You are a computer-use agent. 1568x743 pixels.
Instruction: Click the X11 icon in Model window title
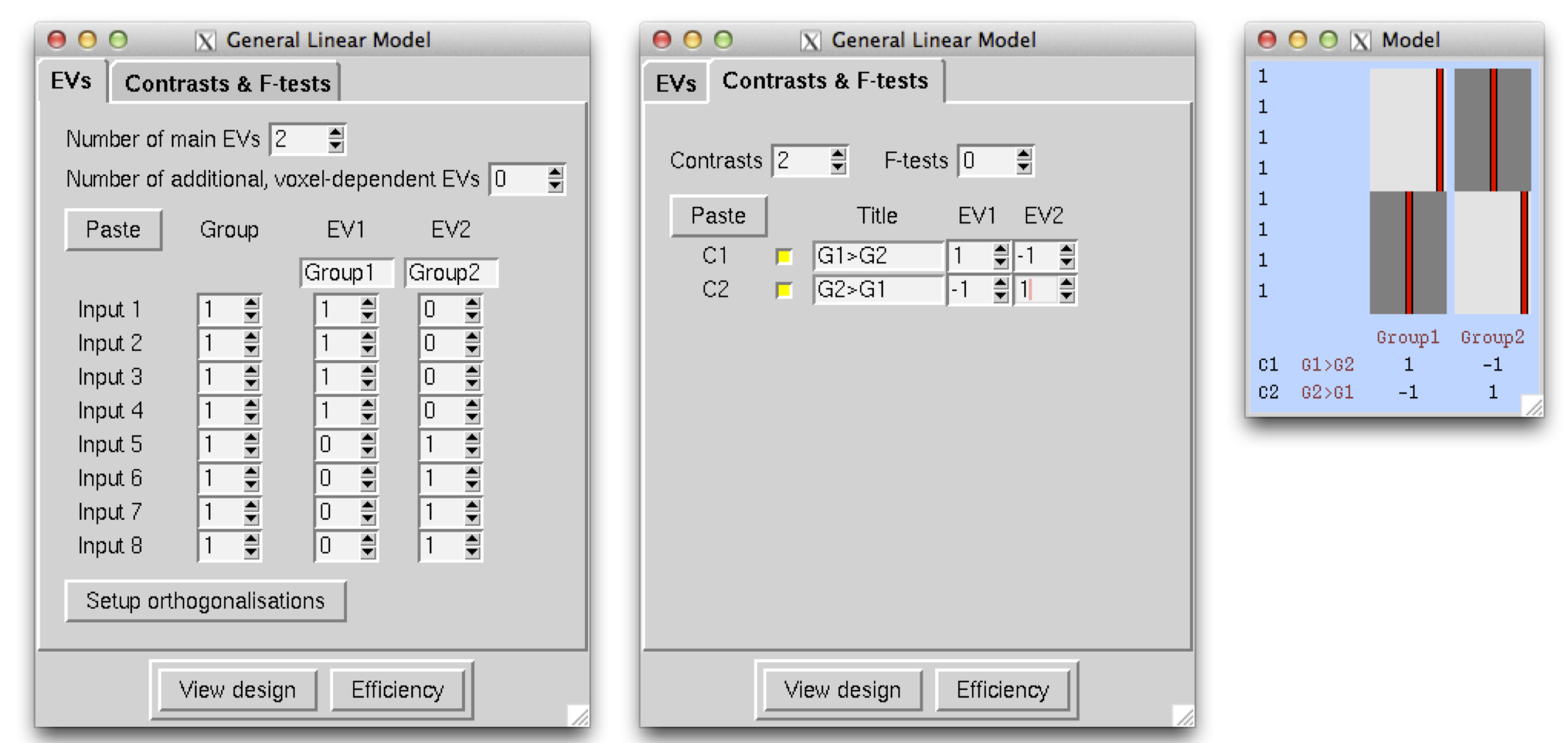[x=1360, y=41]
